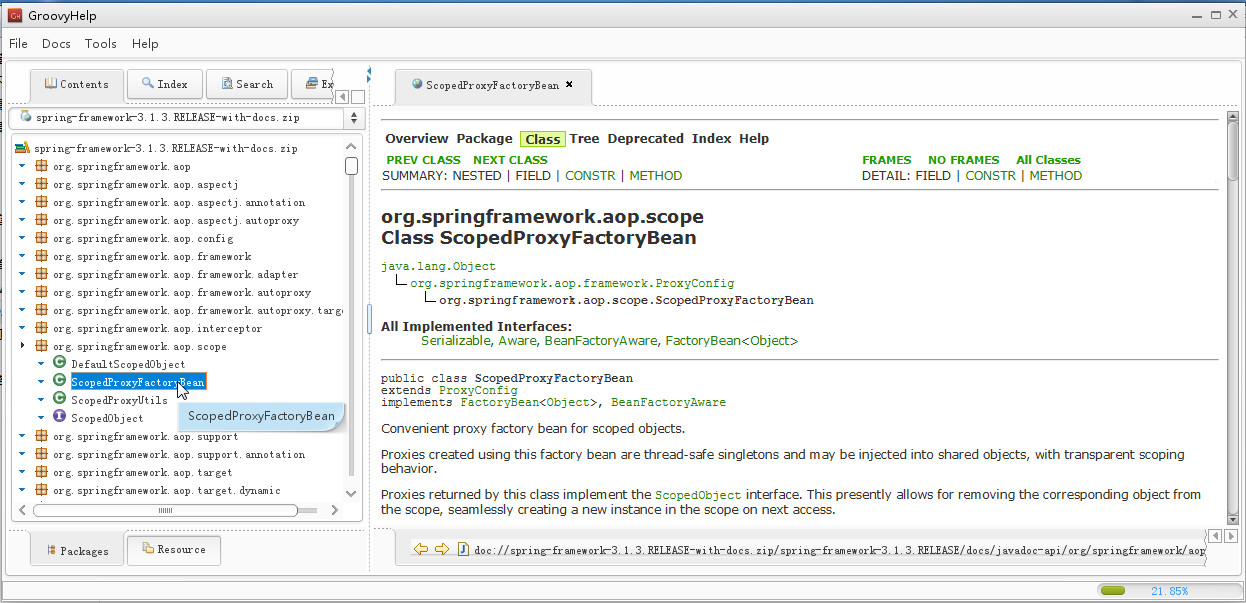Click the class icon beside DefaultScopedObject
The width and height of the screenshot is (1246, 603).
tap(59, 364)
